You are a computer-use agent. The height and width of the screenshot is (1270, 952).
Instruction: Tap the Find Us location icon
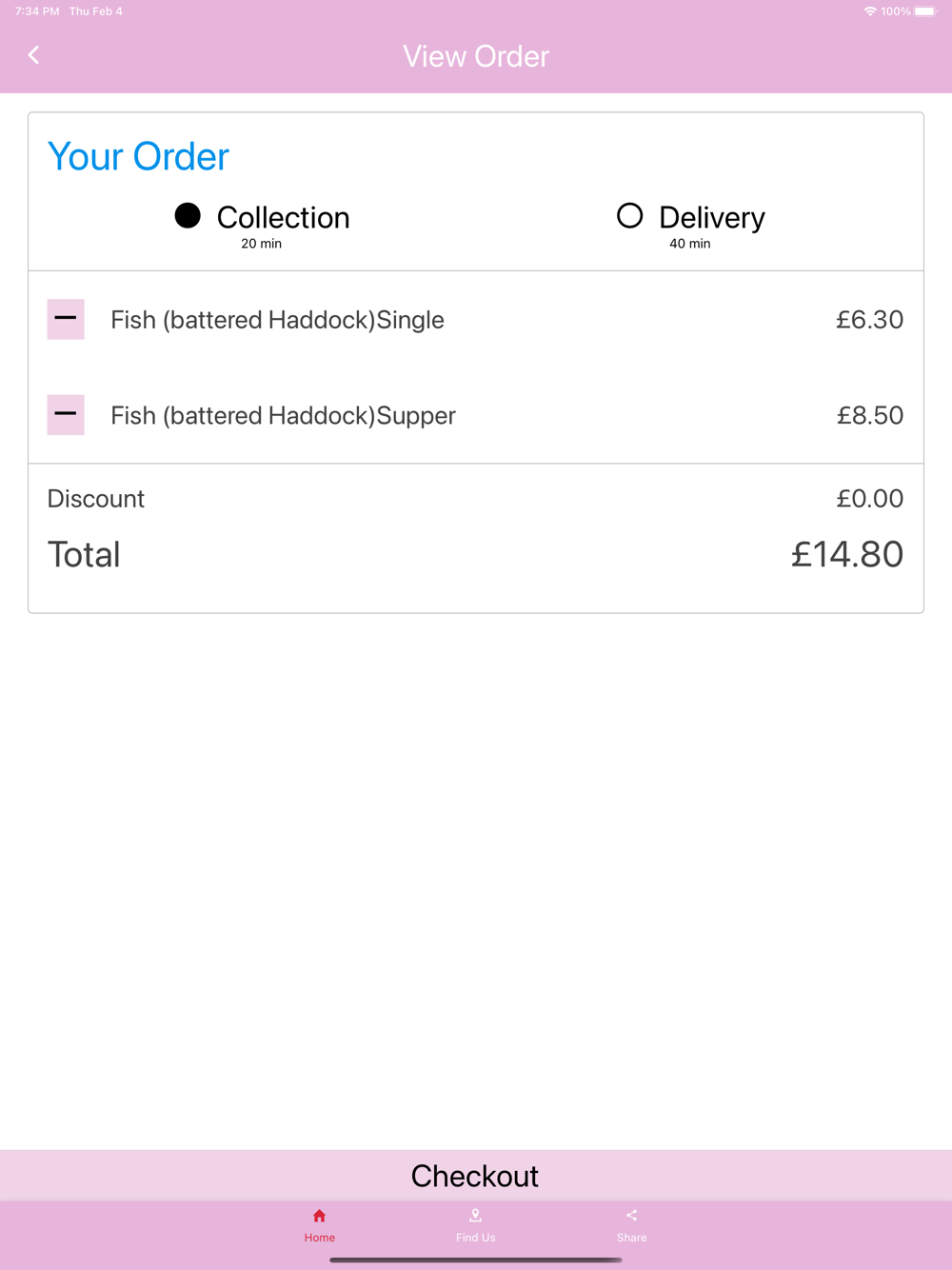pos(475,1216)
